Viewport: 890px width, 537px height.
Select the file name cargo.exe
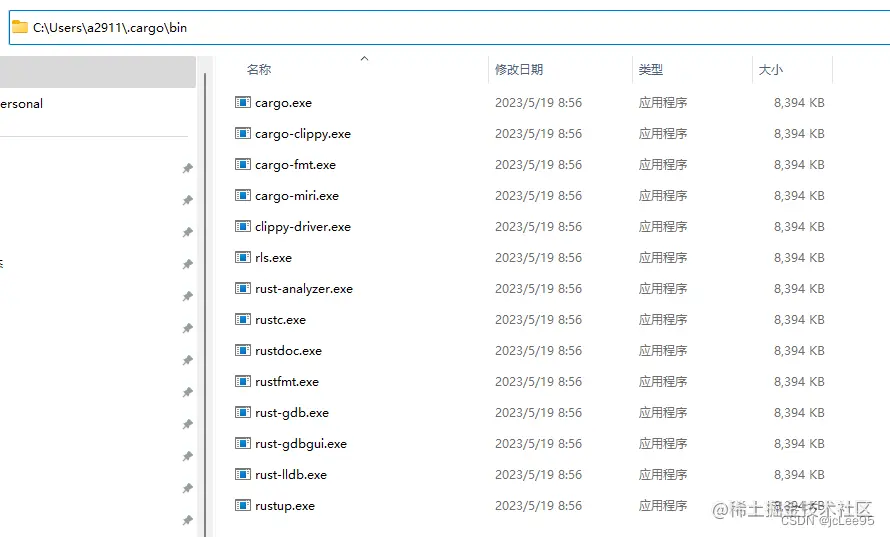pos(283,103)
